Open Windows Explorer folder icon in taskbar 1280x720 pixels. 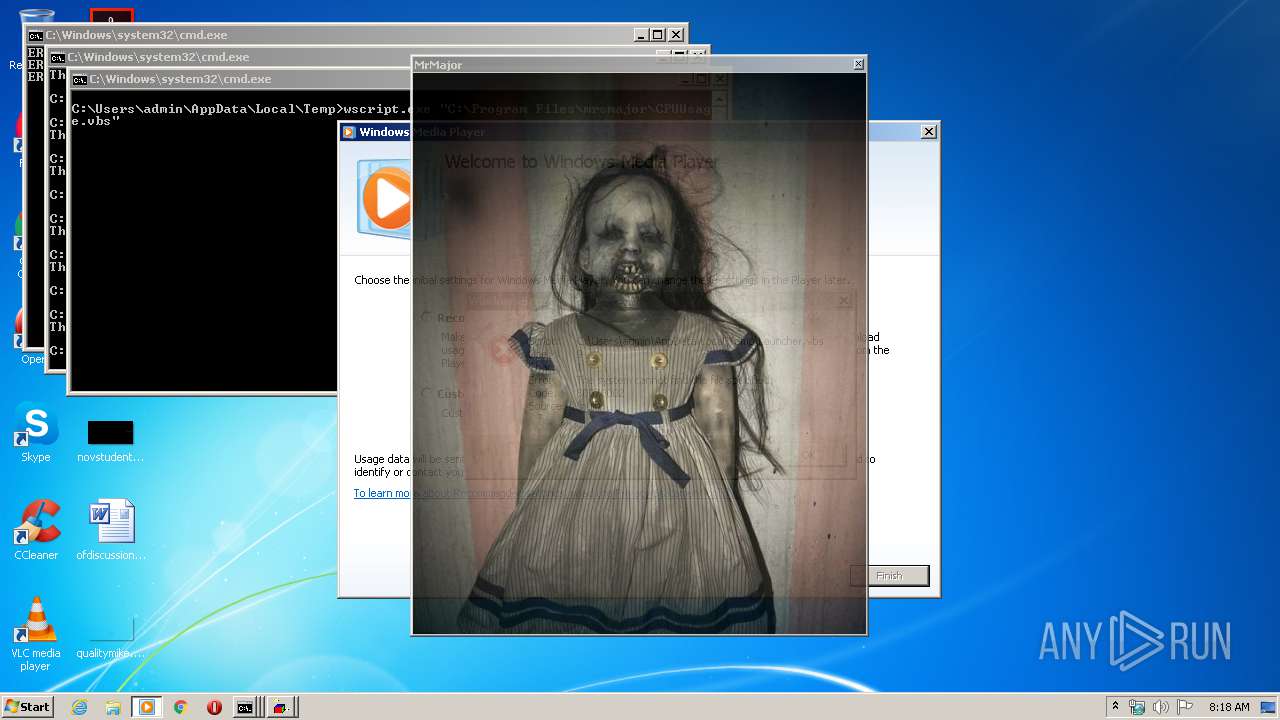pos(113,707)
